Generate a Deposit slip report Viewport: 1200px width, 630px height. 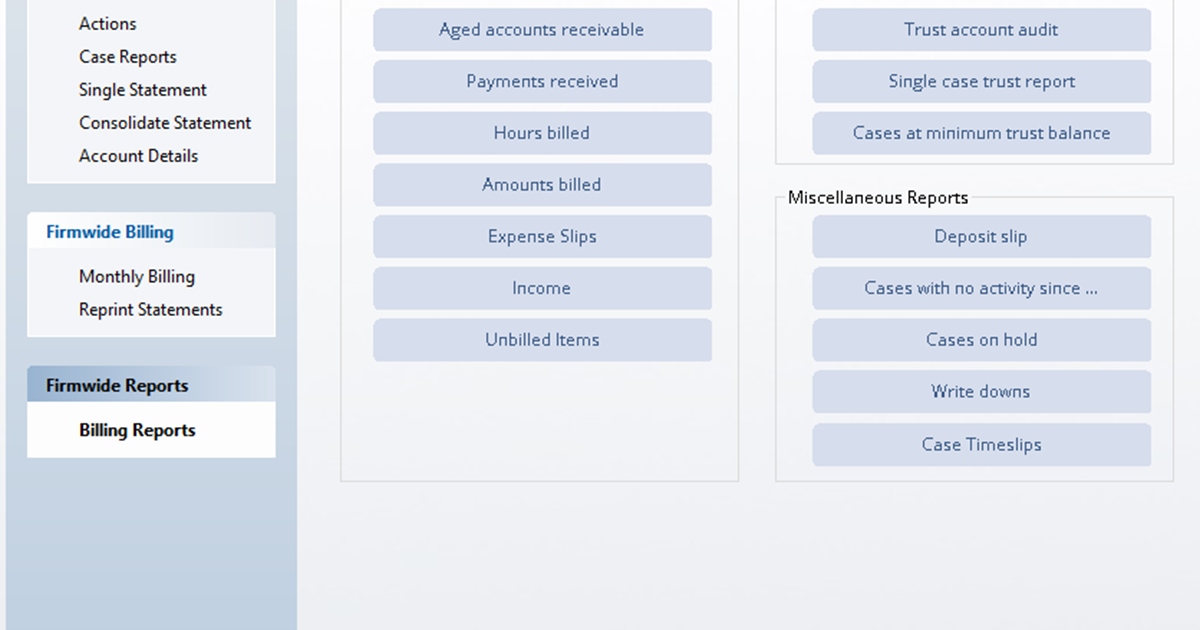click(x=981, y=237)
